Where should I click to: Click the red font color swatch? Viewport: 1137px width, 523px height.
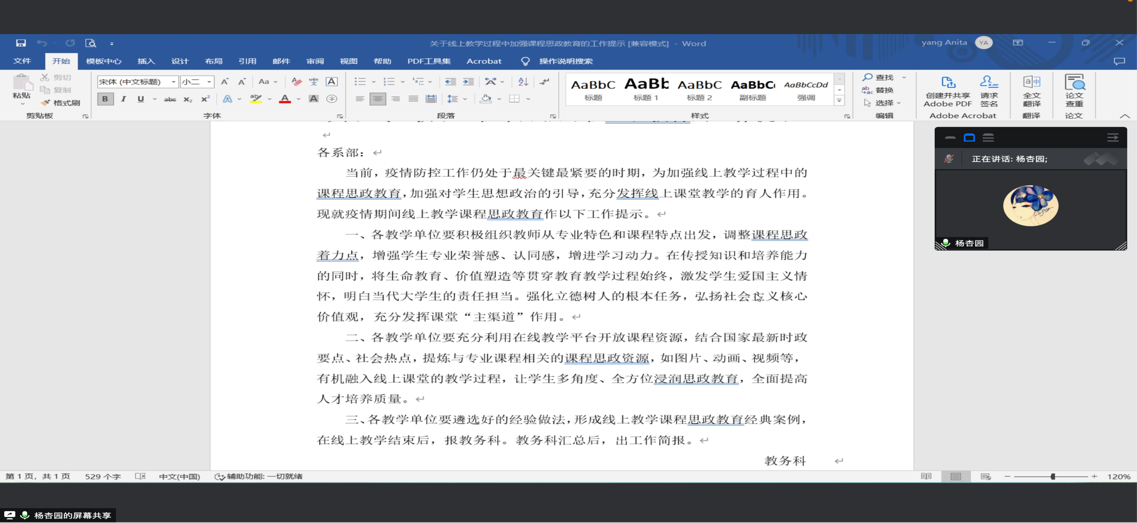[x=285, y=100]
